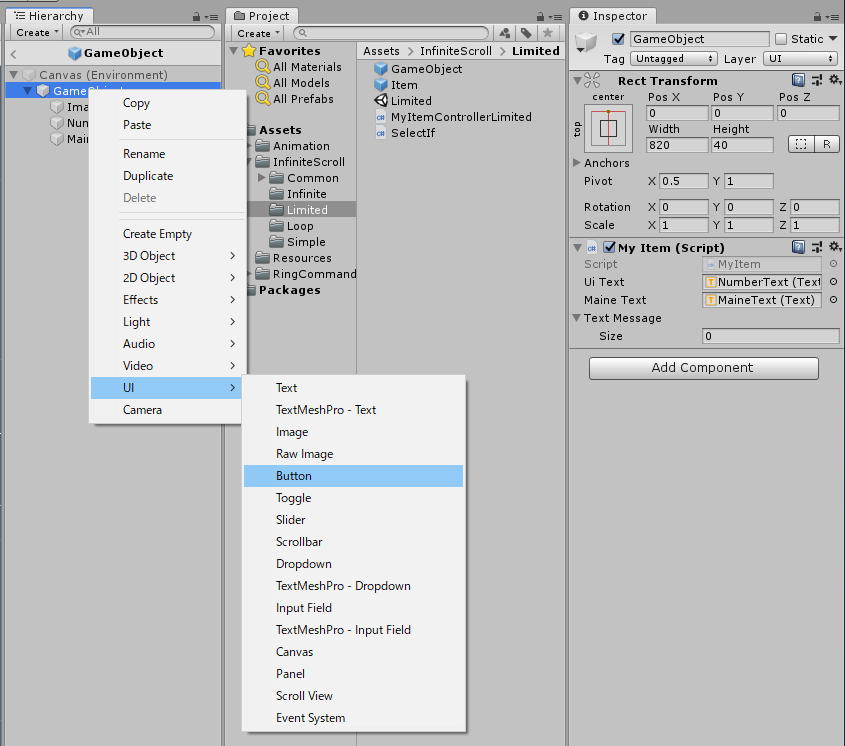
Task: Collapse the My Item script component
Action: tap(577, 247)
